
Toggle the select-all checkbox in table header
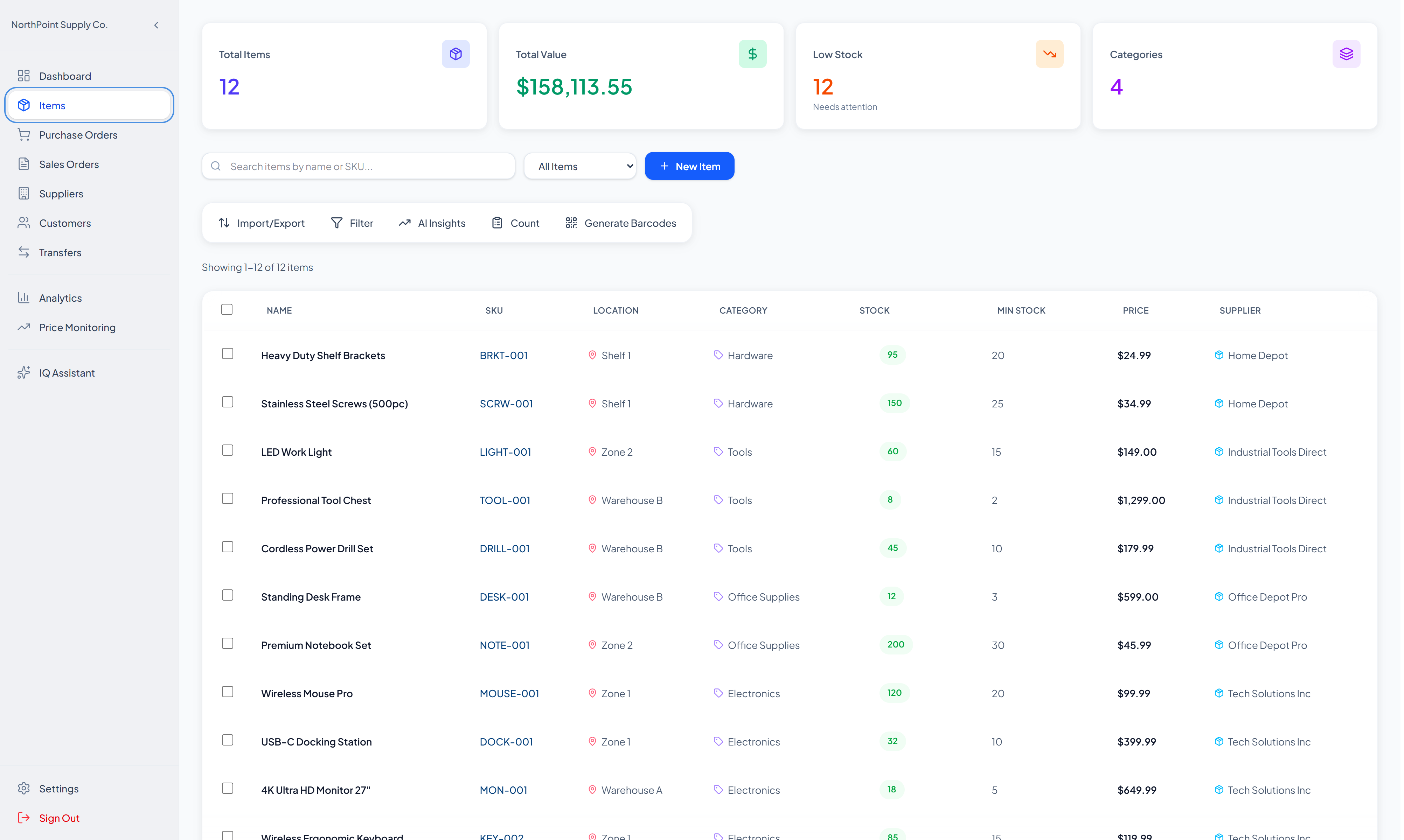[x=227, y=310]
